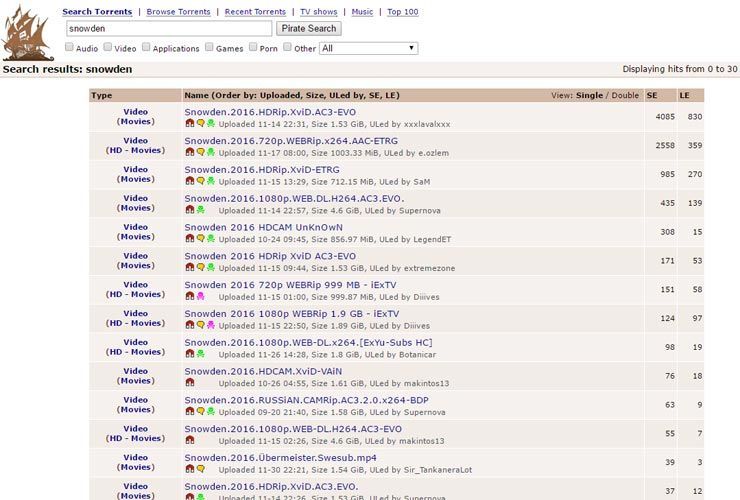Magnet icon for Snowden 2016 HDCAM UnKnOwN

point(190,238)
